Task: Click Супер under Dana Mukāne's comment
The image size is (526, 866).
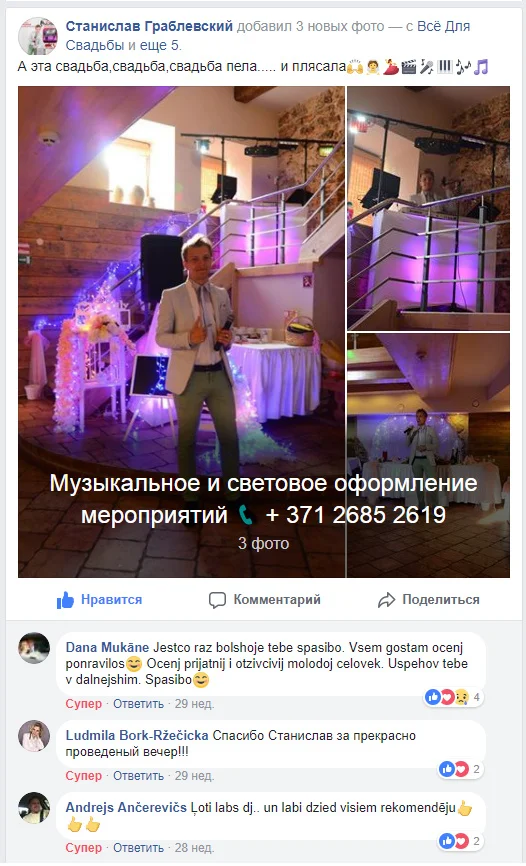Action: (x=83, y=704)
